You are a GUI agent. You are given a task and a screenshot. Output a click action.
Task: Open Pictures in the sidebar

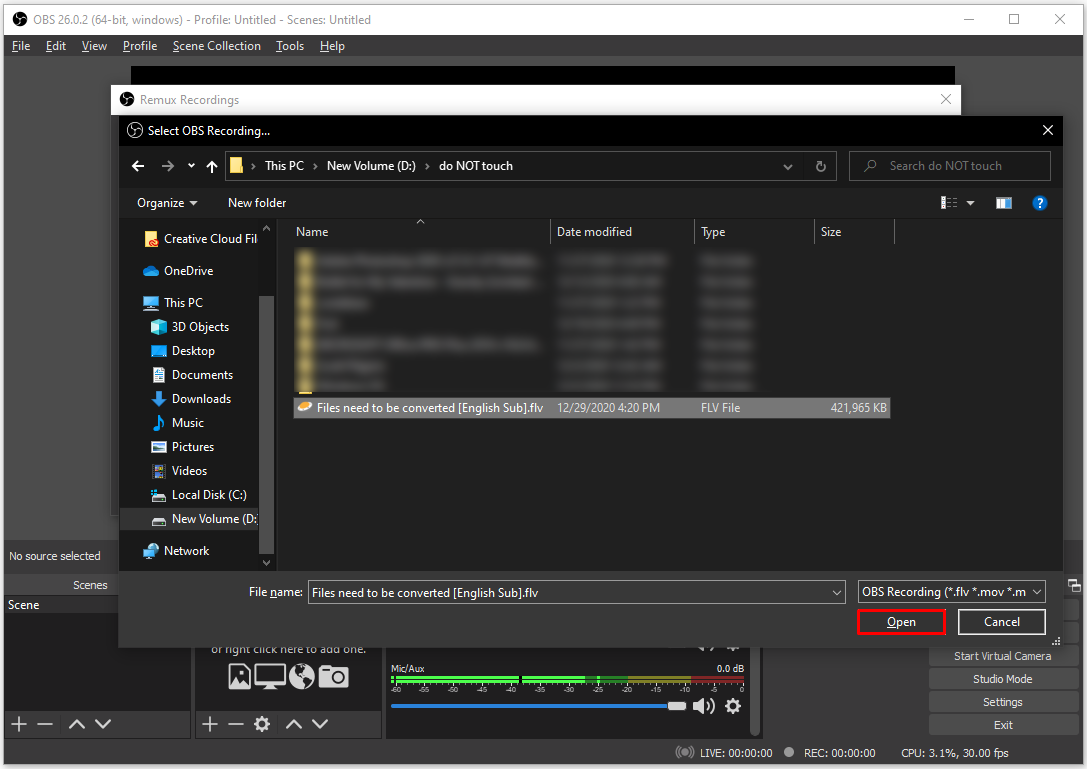[x=182, y=447]
